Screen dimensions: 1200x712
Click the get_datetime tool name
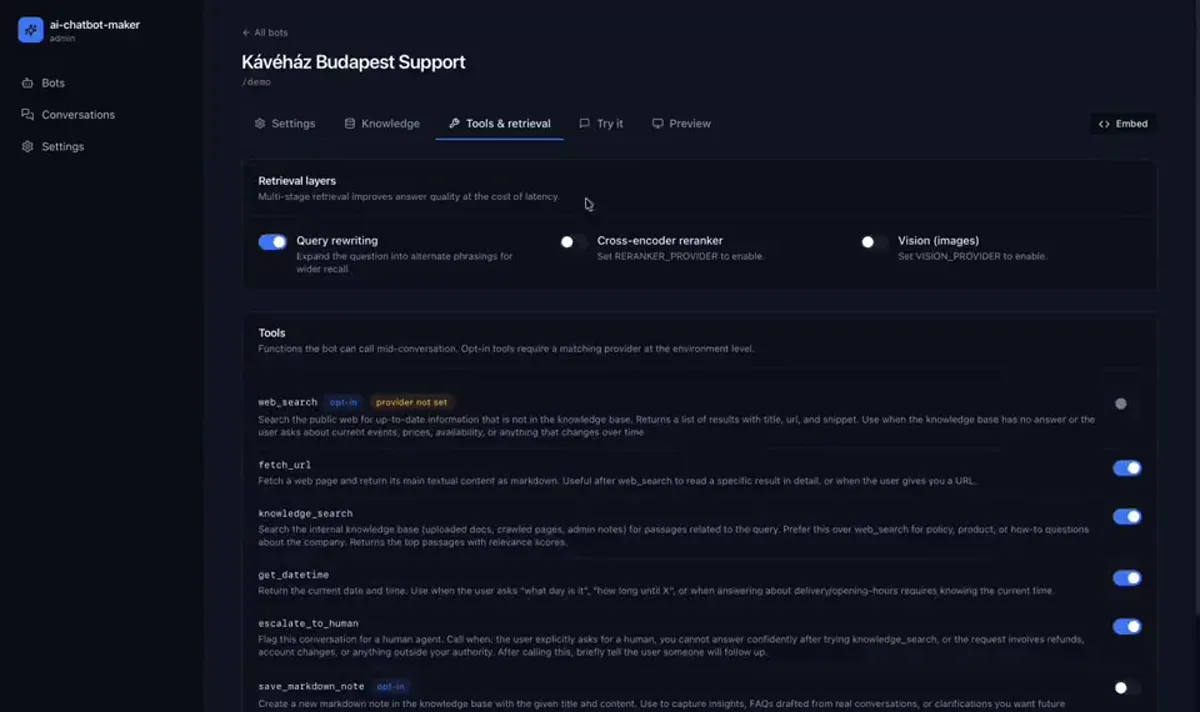[294, 575]
